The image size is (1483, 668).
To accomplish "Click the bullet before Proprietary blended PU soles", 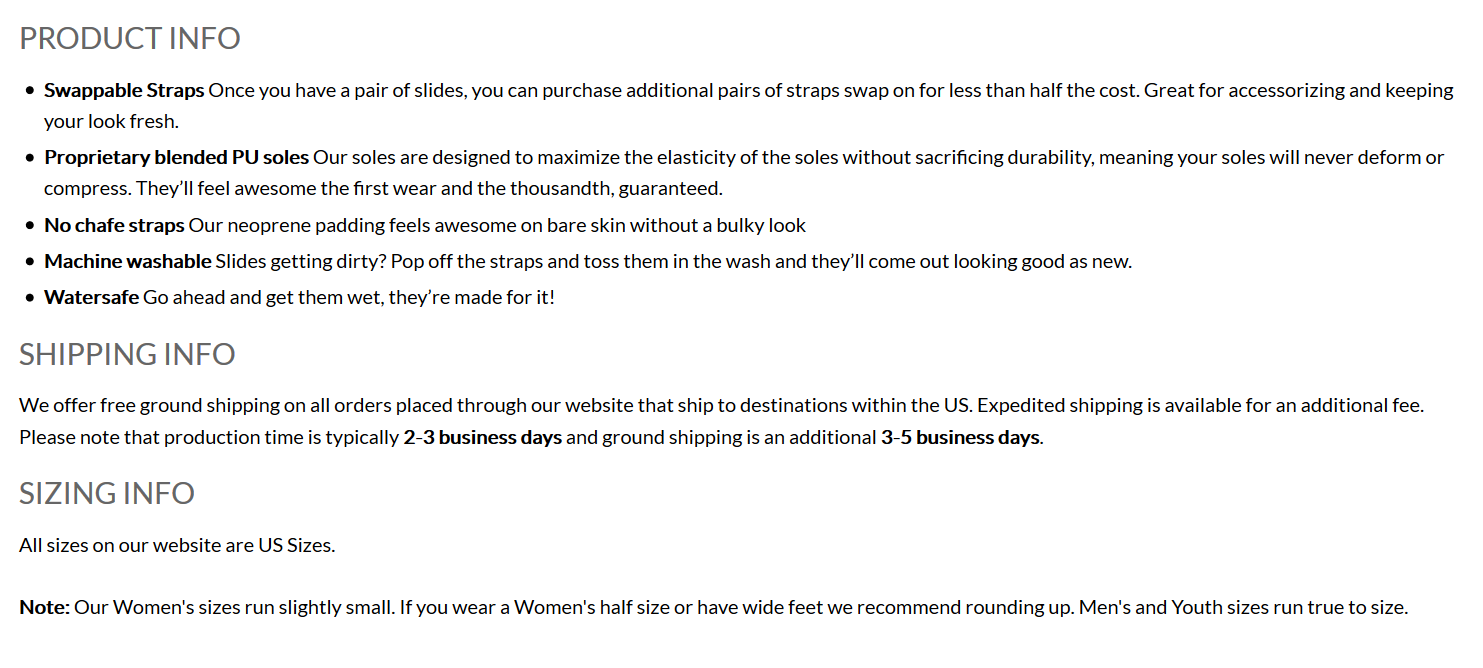I will [x=29, y=158].
